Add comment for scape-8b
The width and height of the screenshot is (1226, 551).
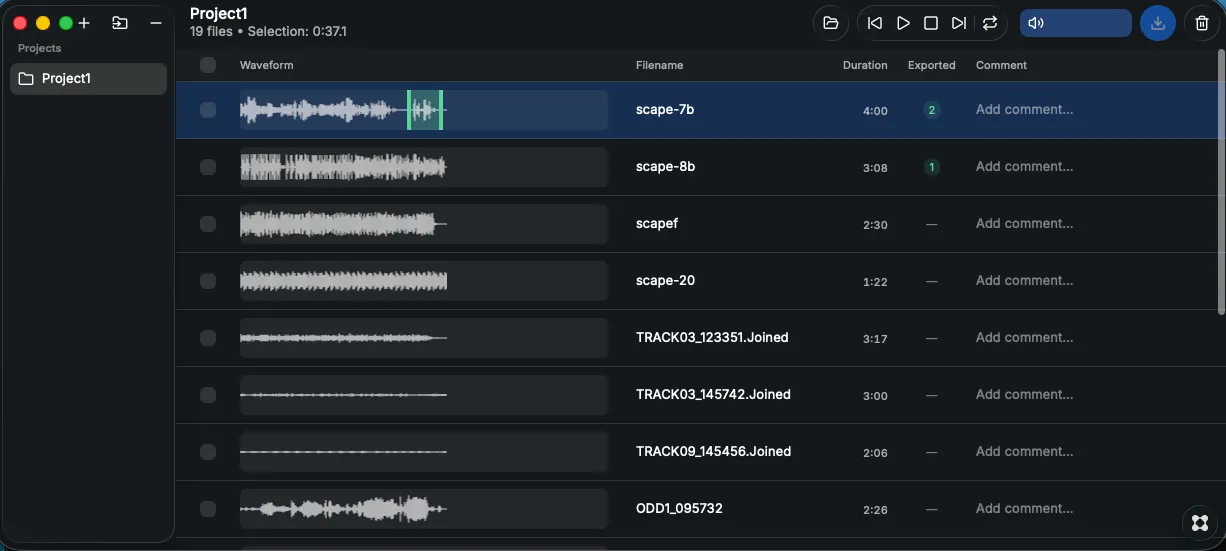(x=1024, y=167)
